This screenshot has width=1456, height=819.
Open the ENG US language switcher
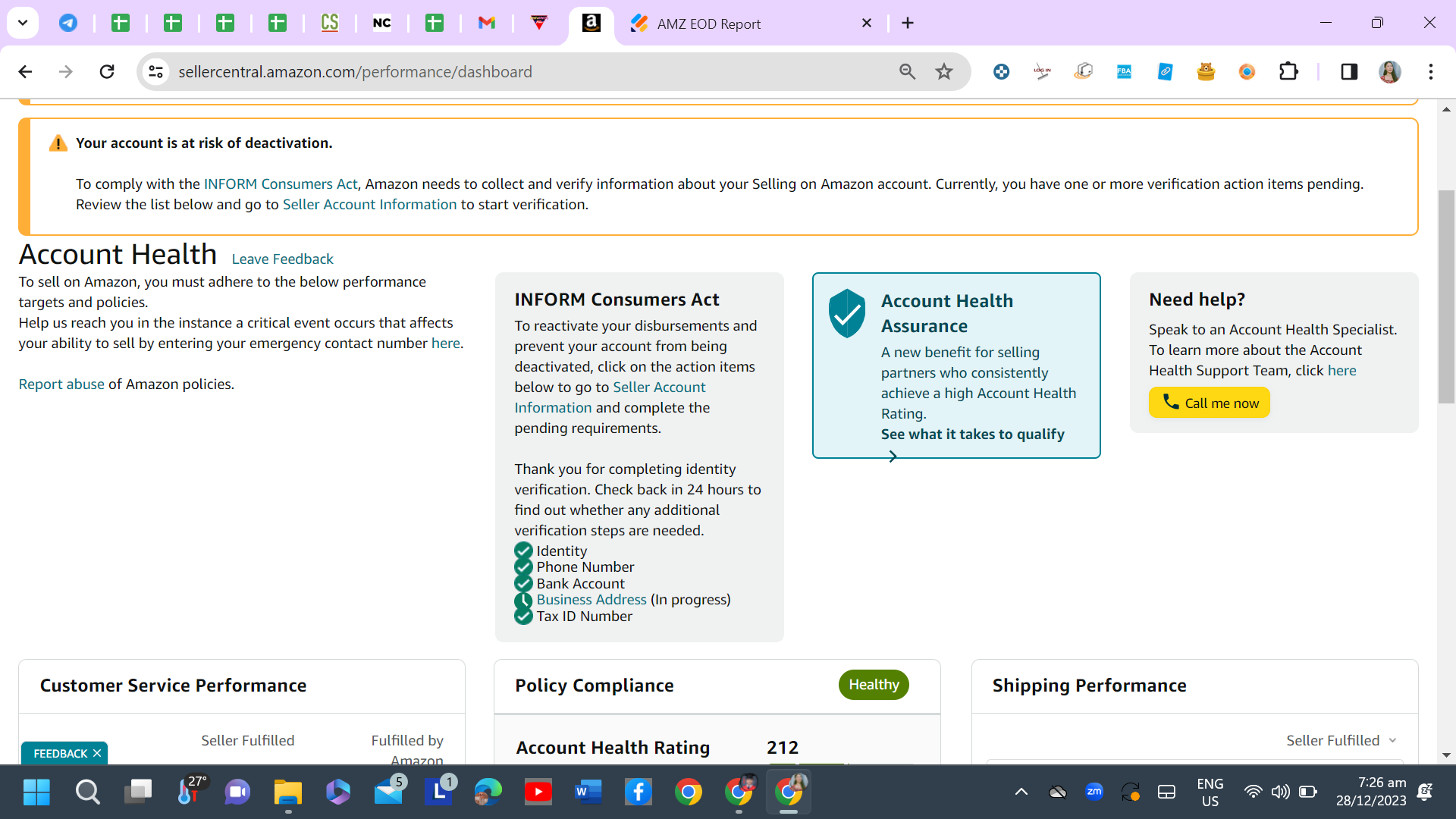[x=1210, y=792]
